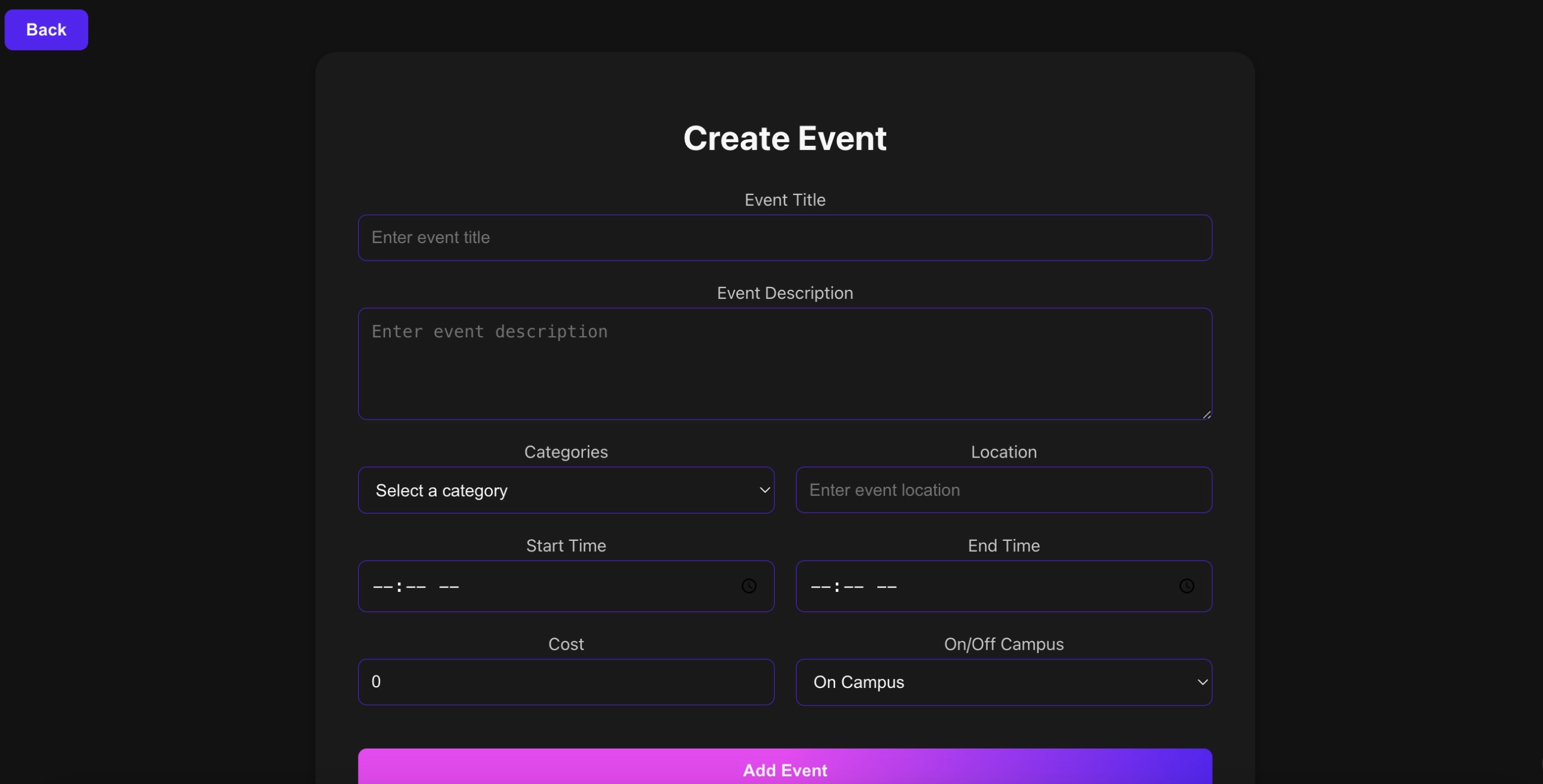The width and height of the screenshot is (1543, 784).
Task: Click the End Time clock icon
Action: (x=1186, y=586)
